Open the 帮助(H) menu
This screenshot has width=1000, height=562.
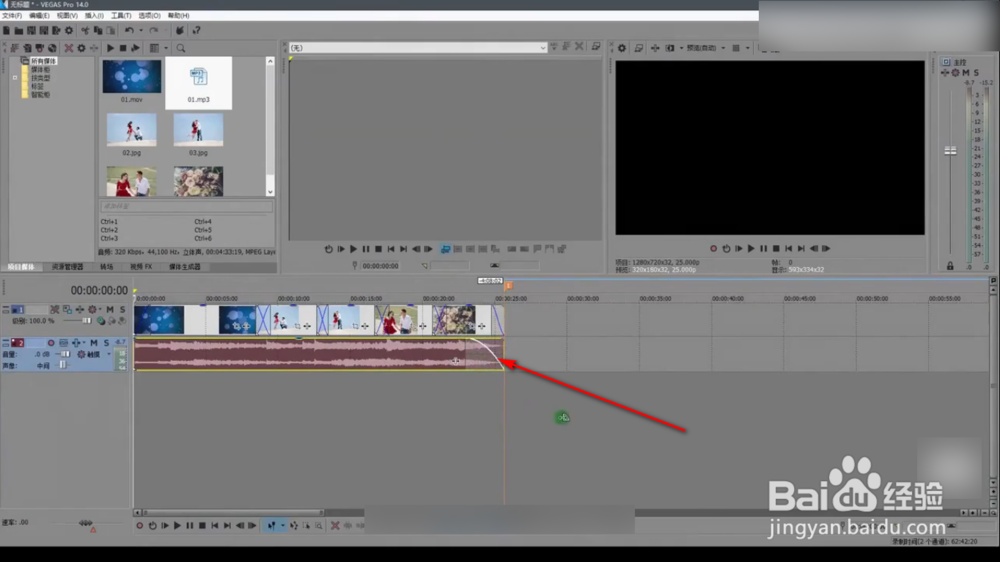[179, 15]
